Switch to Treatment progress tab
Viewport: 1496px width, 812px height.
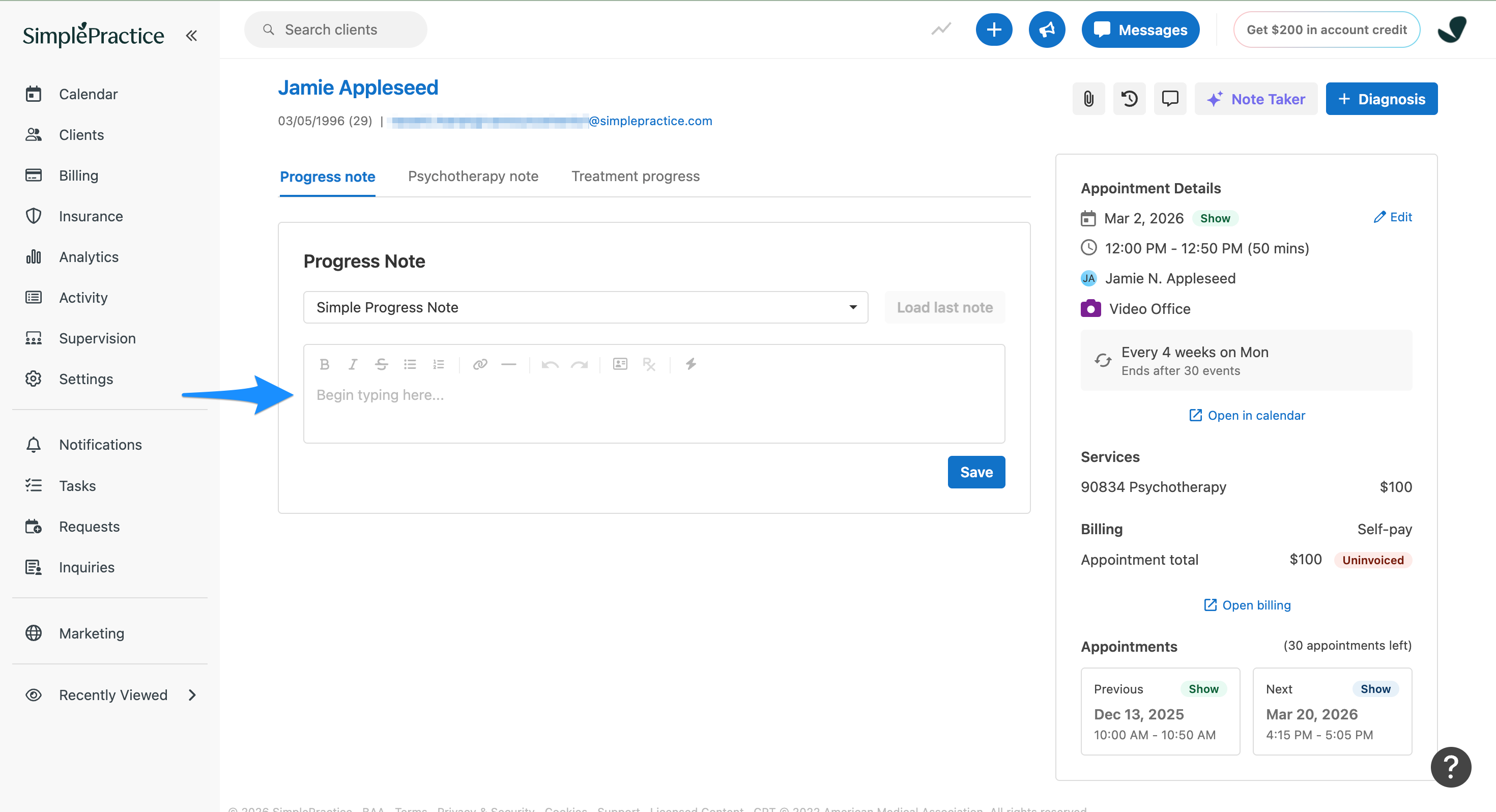point(636,176)
